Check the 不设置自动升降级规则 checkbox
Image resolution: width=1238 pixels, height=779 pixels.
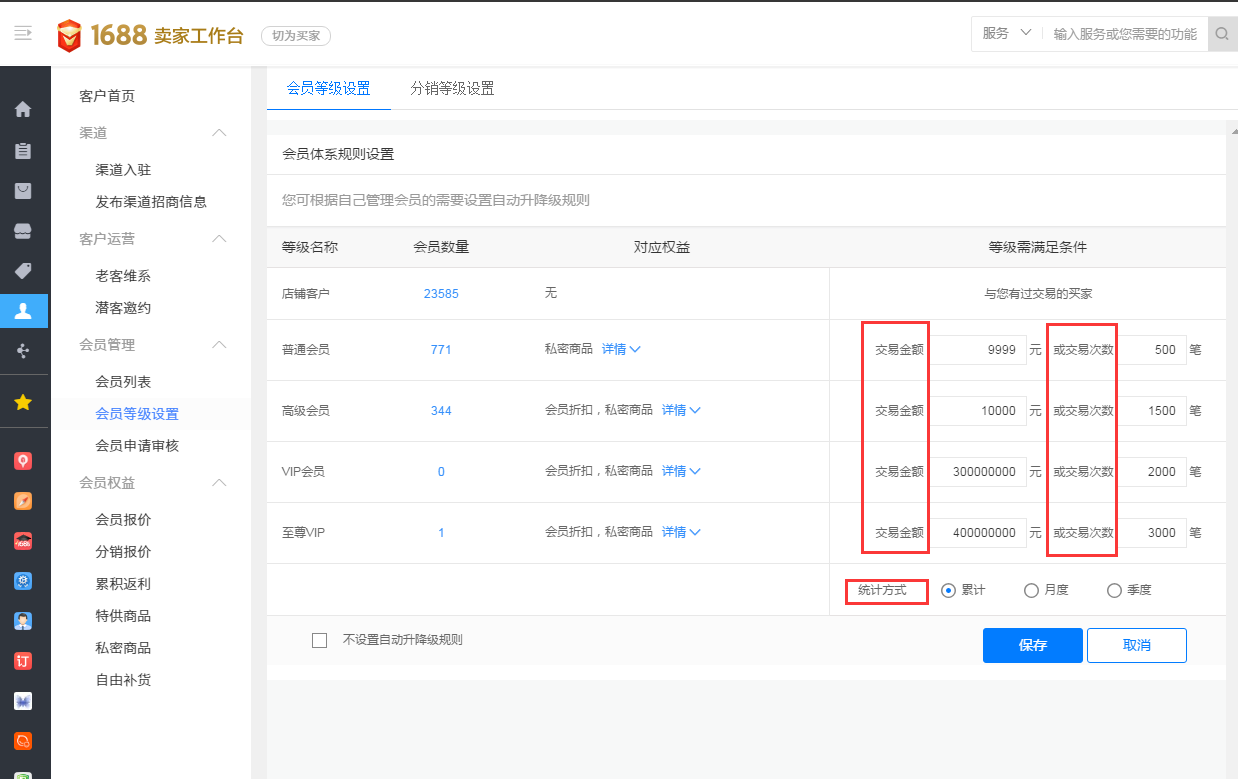[x=320, y=640]
